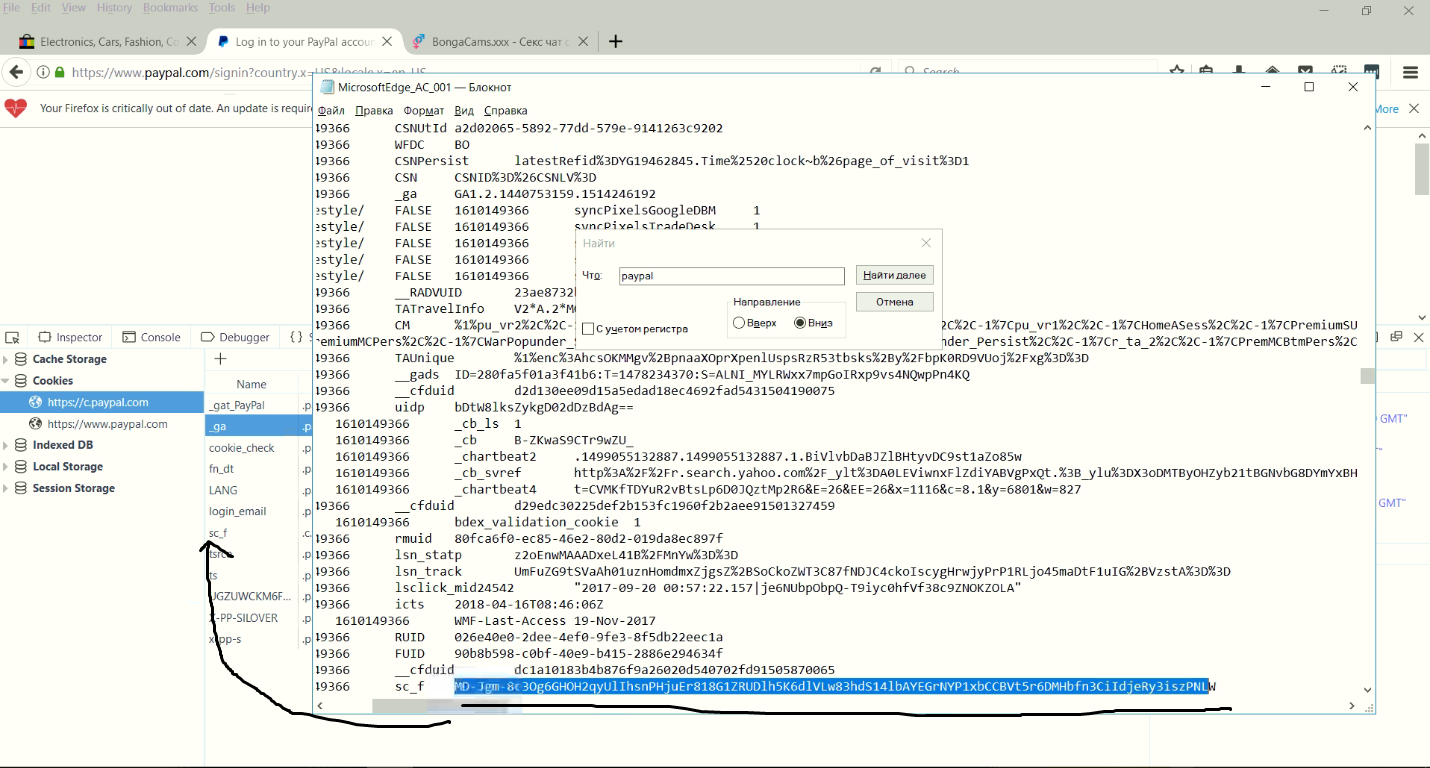This screenshot has height=768, width=1430.
Task: Click the Name column header in cookies table
Action: (x=251, y=384)
